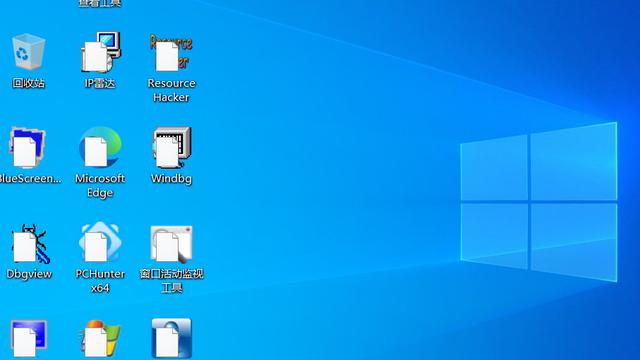Click the 'Windbg' text label
The width and height of the screenshot is (640, 360).
171,179
